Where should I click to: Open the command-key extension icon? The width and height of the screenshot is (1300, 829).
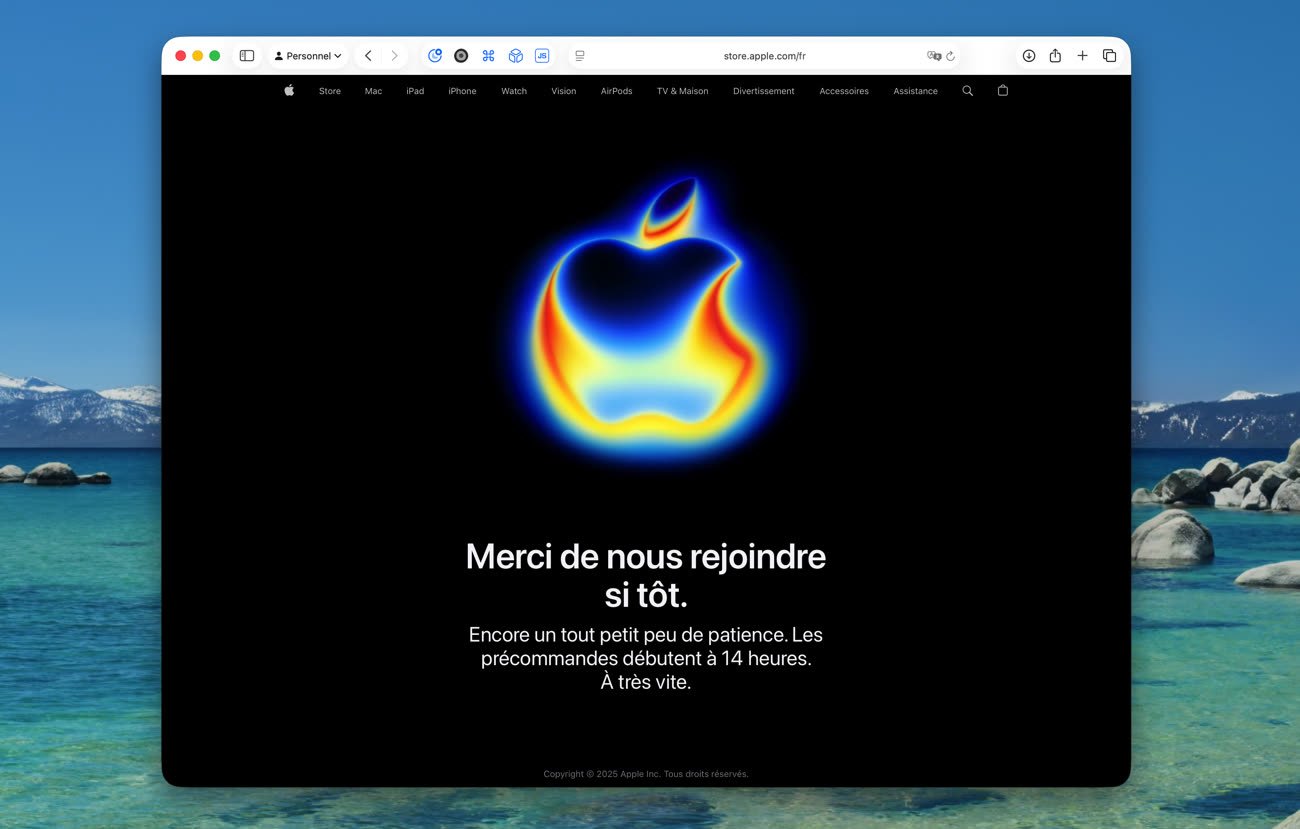488,56
